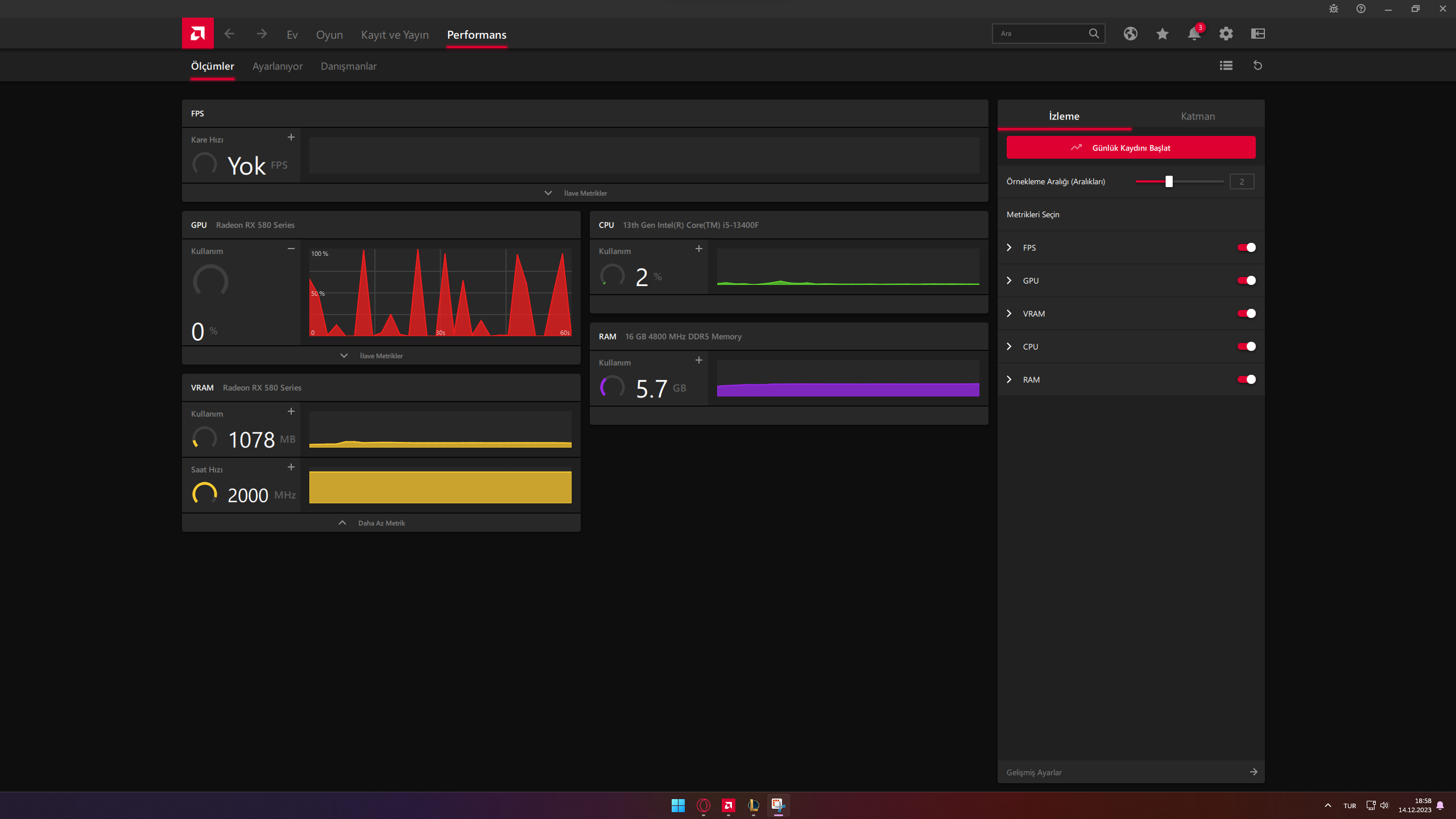Toggle CPU metric switch
This screenshot has width=1456, height=819.
coord(1246,346)
